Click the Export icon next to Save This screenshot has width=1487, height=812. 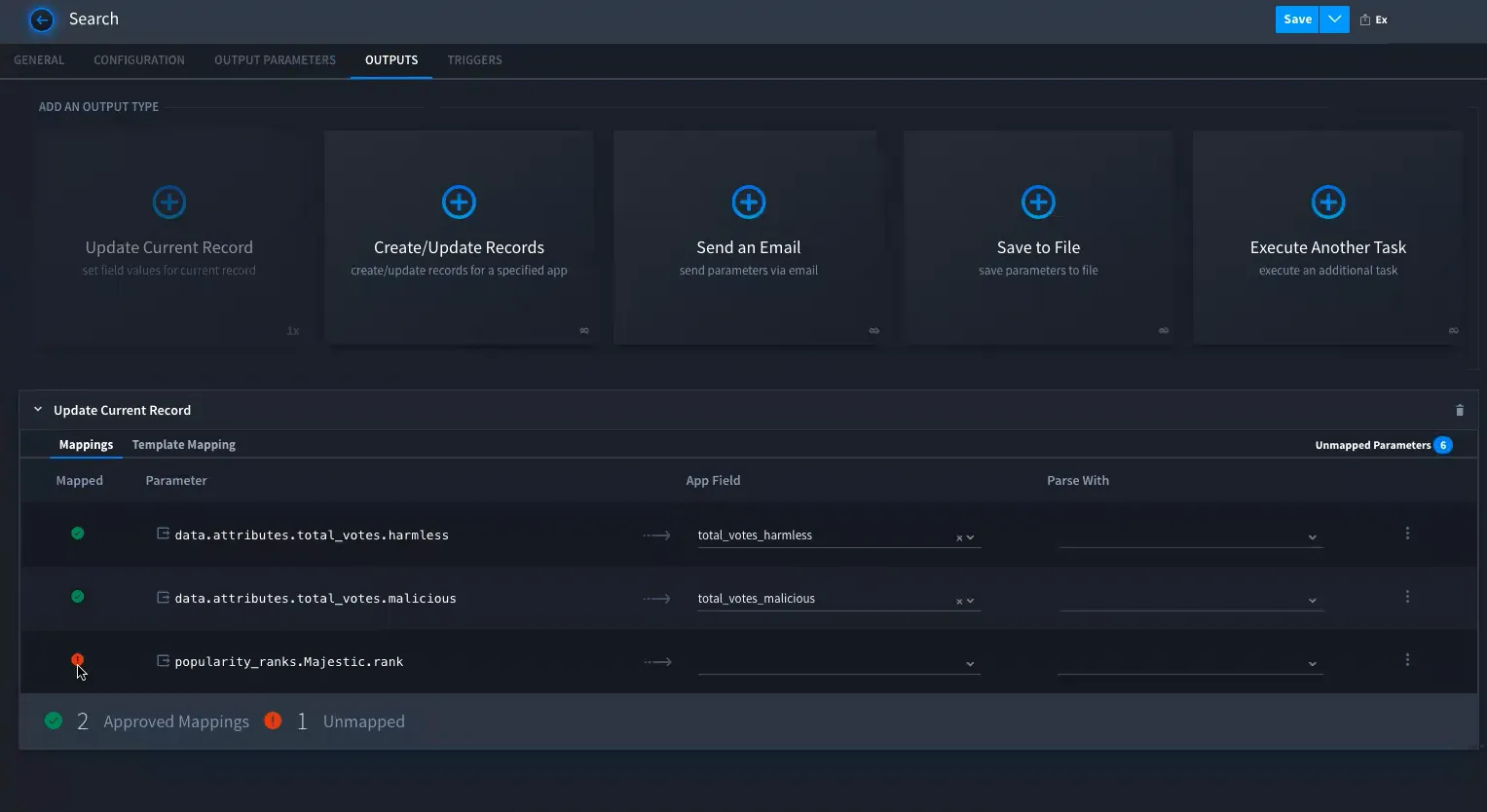click(1365, 19)
